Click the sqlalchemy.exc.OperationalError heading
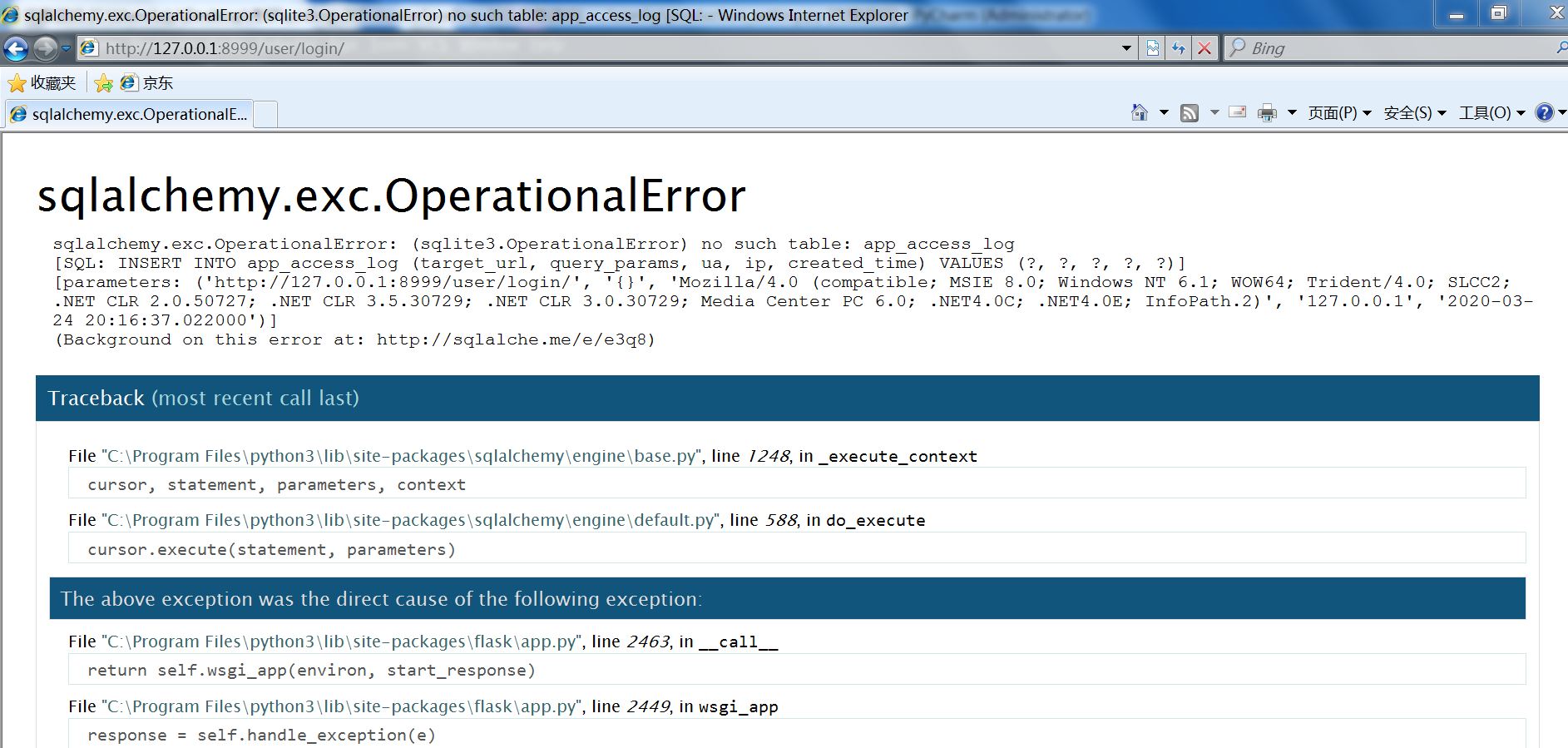 coord(392,196)
